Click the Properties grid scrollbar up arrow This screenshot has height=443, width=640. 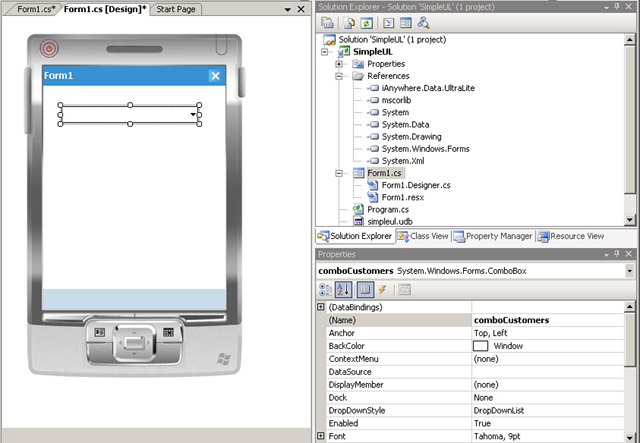(x=629, y=306)
